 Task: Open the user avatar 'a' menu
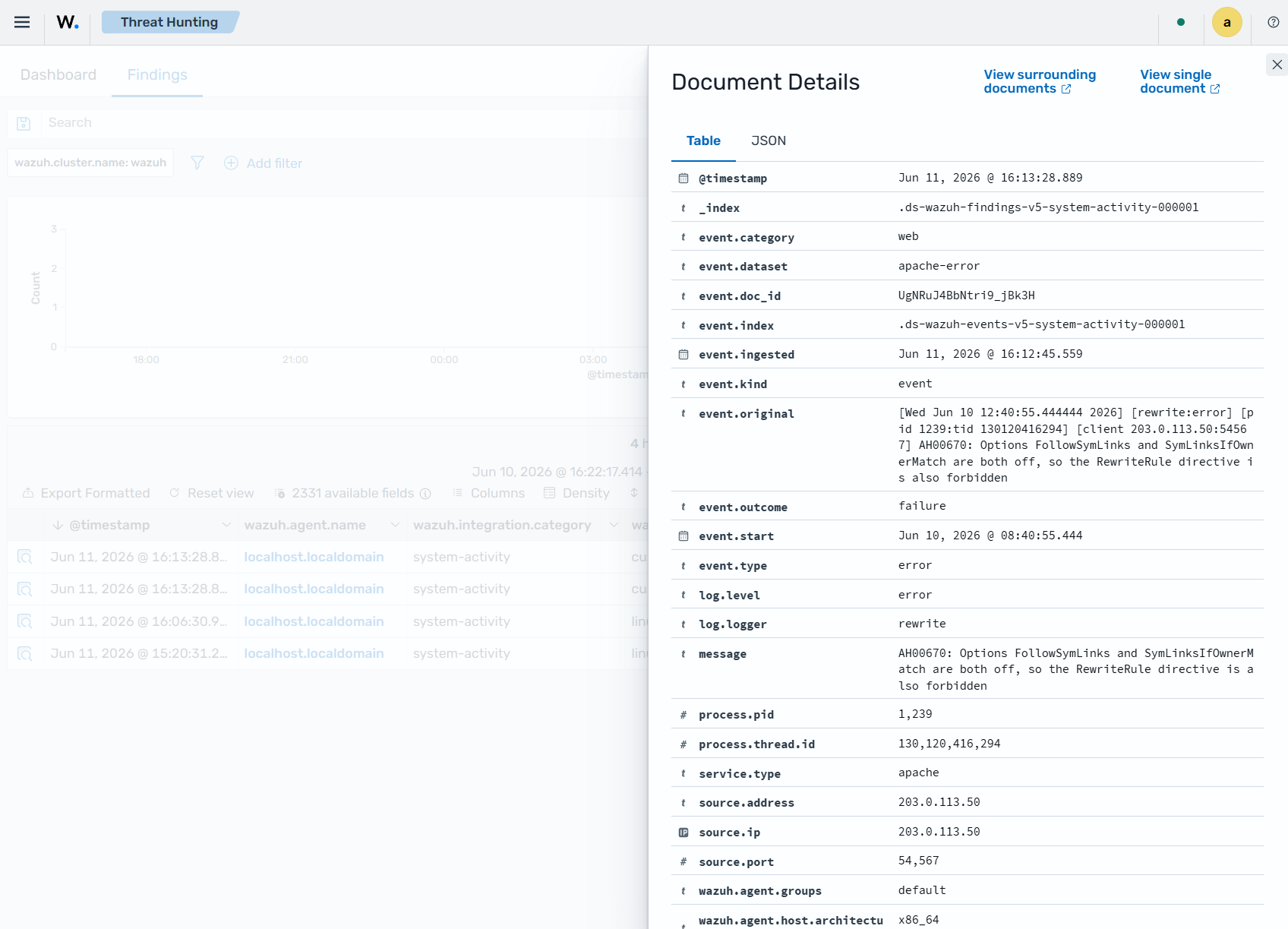1226,22
